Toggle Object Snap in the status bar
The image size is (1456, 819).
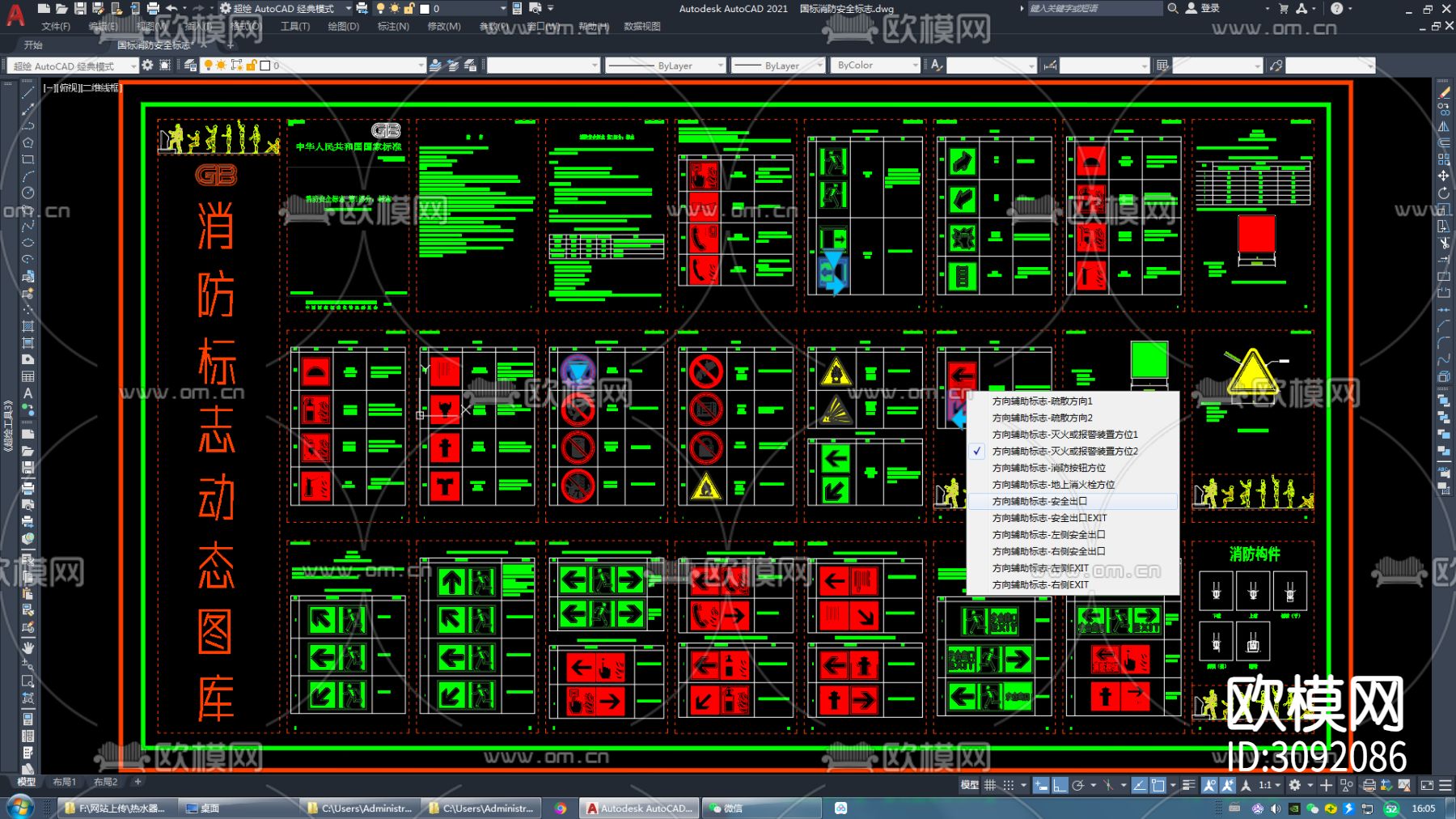pyautogui.click(x=1158, y=785)
